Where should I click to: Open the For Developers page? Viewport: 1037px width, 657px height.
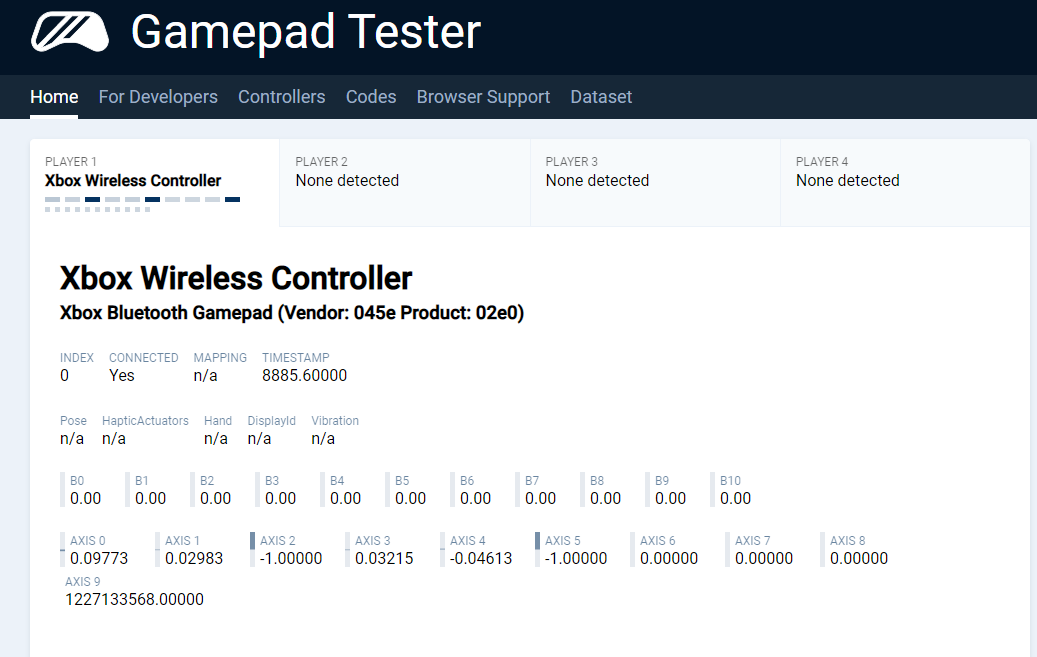[x=158, y=97]
